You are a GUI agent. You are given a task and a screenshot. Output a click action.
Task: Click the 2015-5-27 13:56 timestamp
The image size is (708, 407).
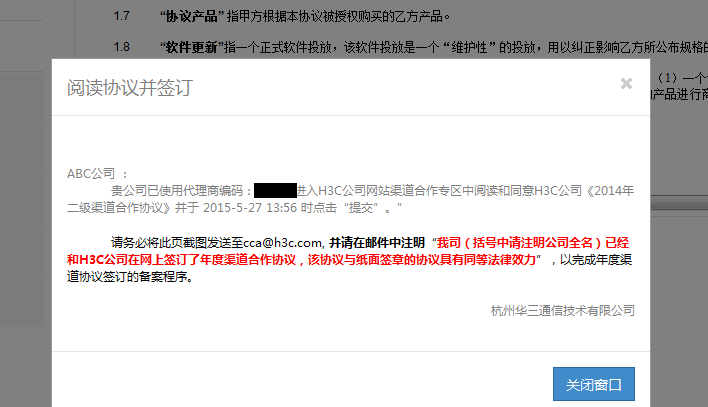[250, 208]
